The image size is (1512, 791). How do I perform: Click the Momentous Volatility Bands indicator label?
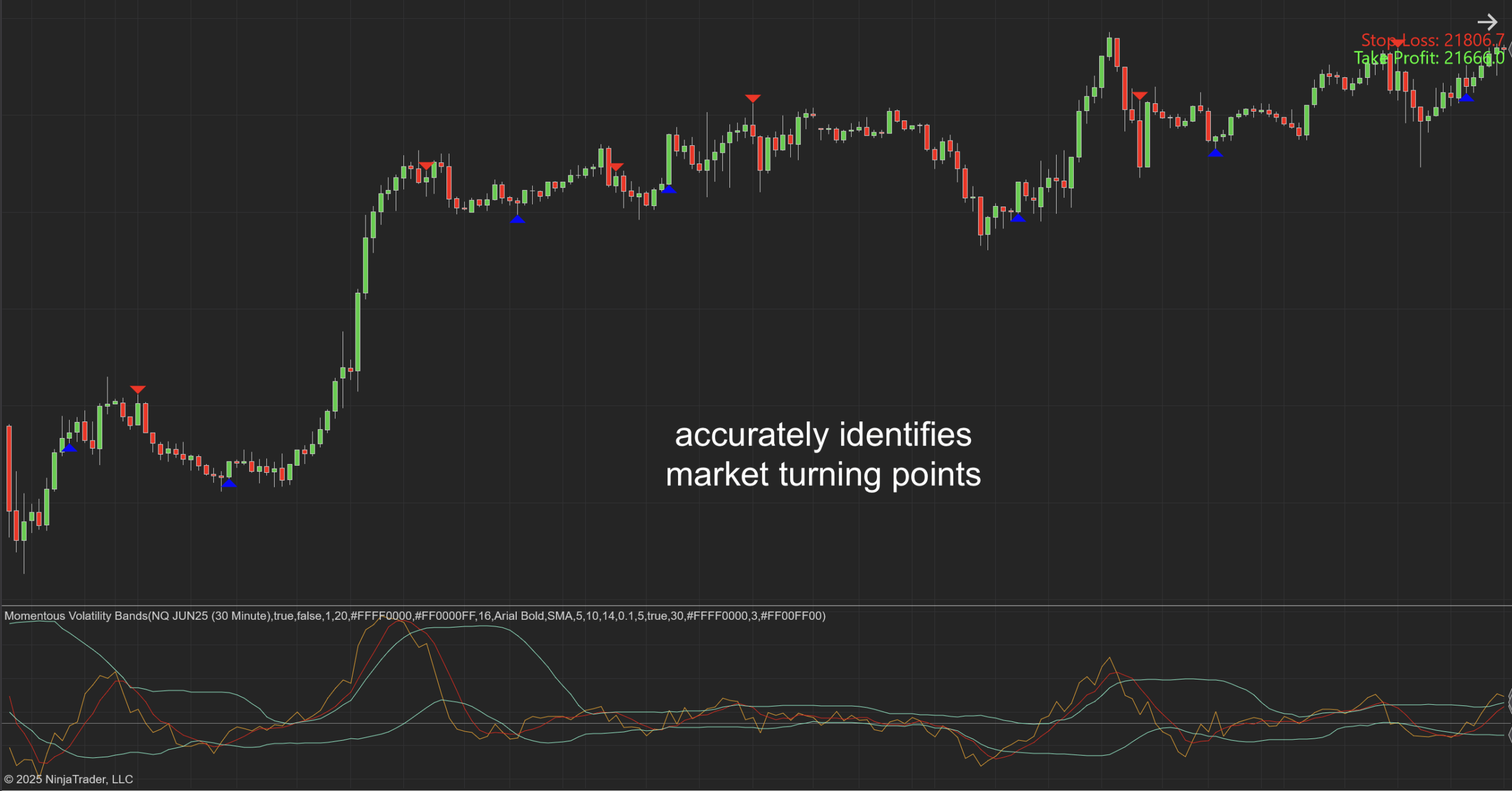point(415,616)
